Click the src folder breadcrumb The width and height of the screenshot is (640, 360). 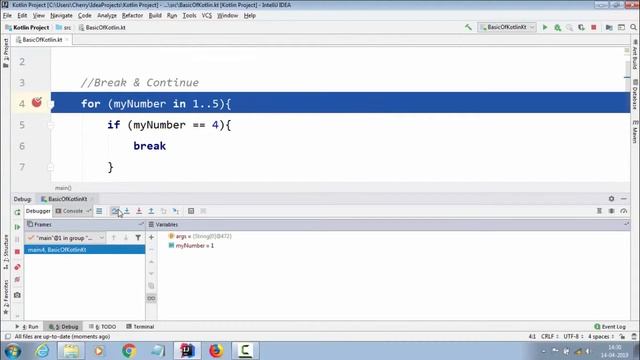[x=64, y=27]
